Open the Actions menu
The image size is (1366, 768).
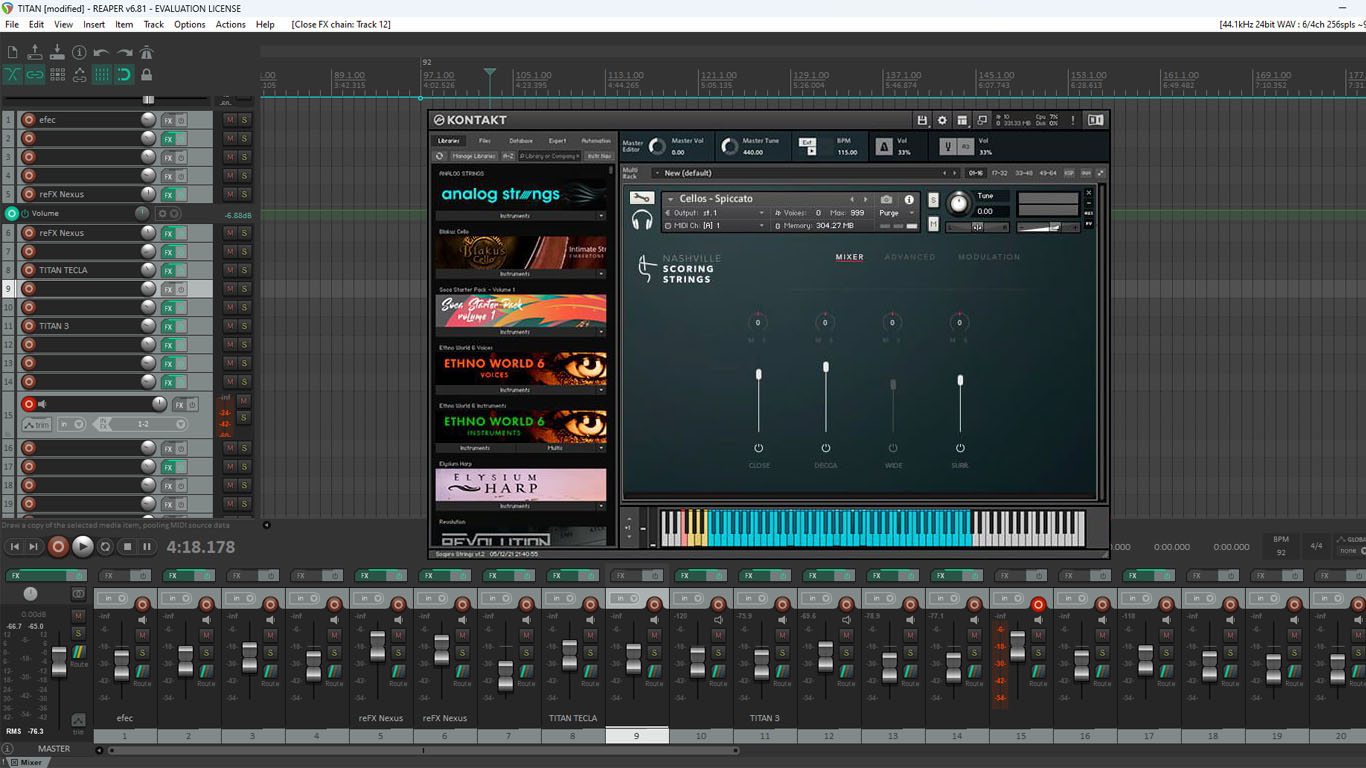click(x=230, y=24)
